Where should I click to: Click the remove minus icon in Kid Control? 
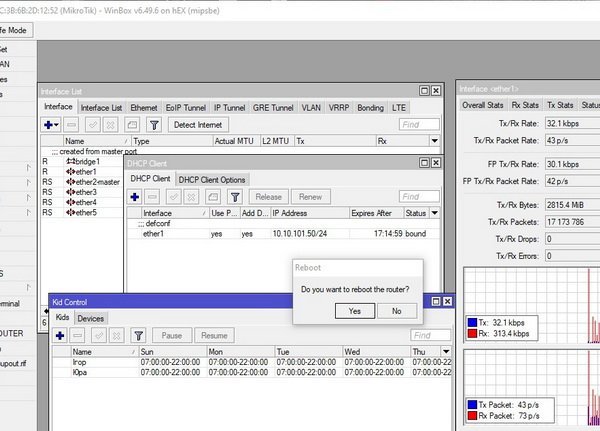[79, 336]
